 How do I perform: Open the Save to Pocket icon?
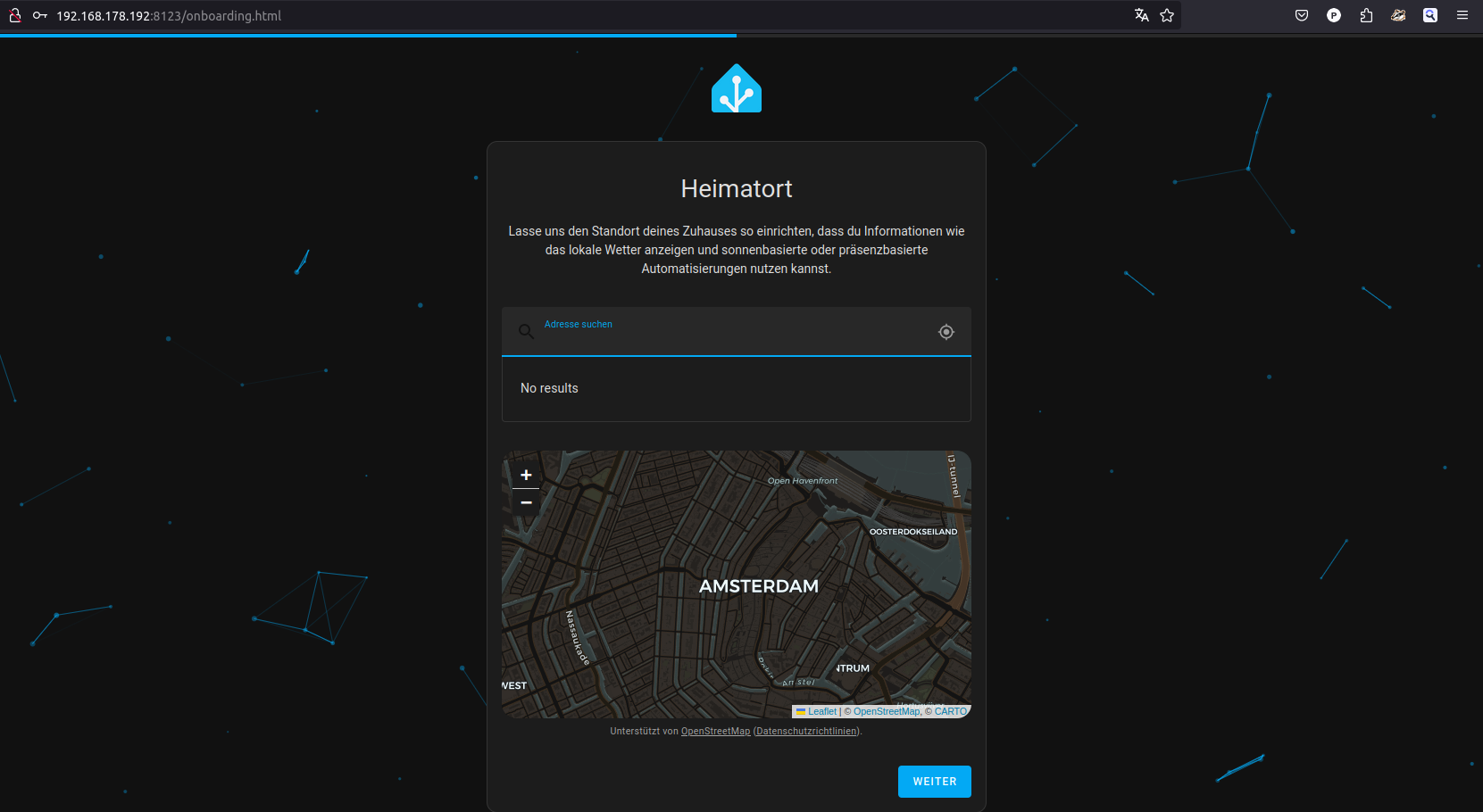[1302, 15]
